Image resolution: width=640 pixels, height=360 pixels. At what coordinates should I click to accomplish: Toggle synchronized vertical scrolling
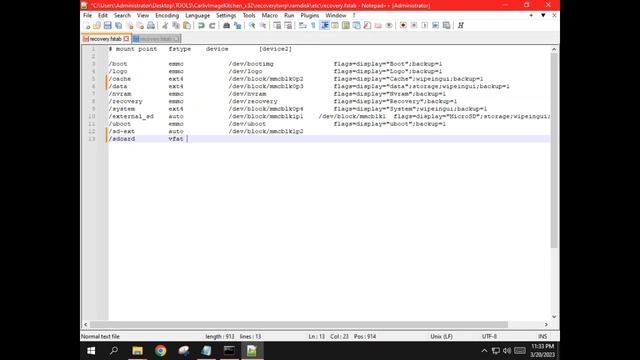pos(277,25)
